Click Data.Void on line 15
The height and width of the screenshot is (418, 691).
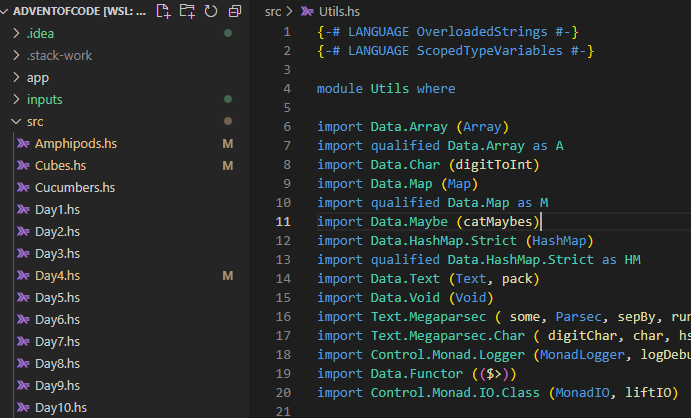[405, 297]
